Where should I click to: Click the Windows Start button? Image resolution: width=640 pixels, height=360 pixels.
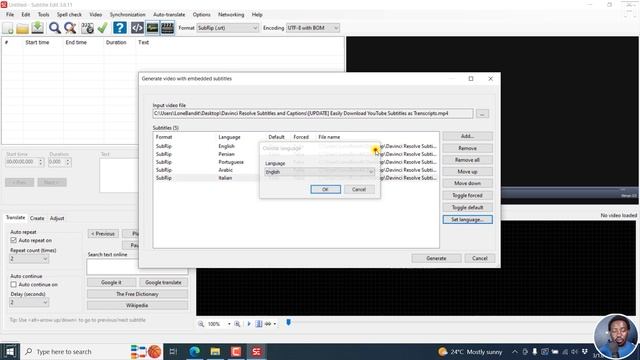[x=10, y=351]
